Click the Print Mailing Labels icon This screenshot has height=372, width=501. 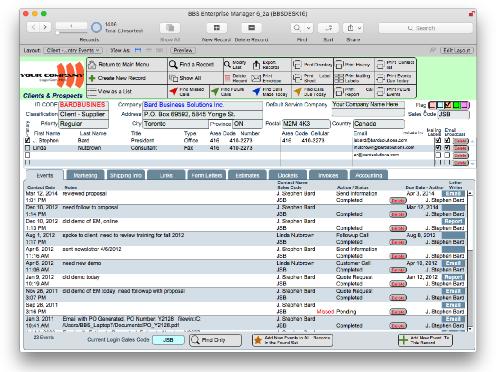(x=339, y=78)
